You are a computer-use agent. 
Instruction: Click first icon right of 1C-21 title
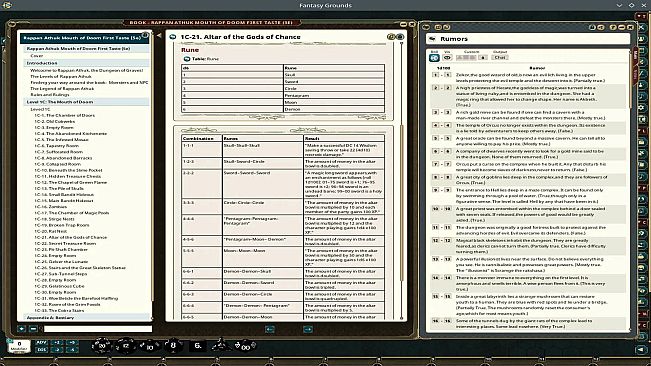coord(391,37)
